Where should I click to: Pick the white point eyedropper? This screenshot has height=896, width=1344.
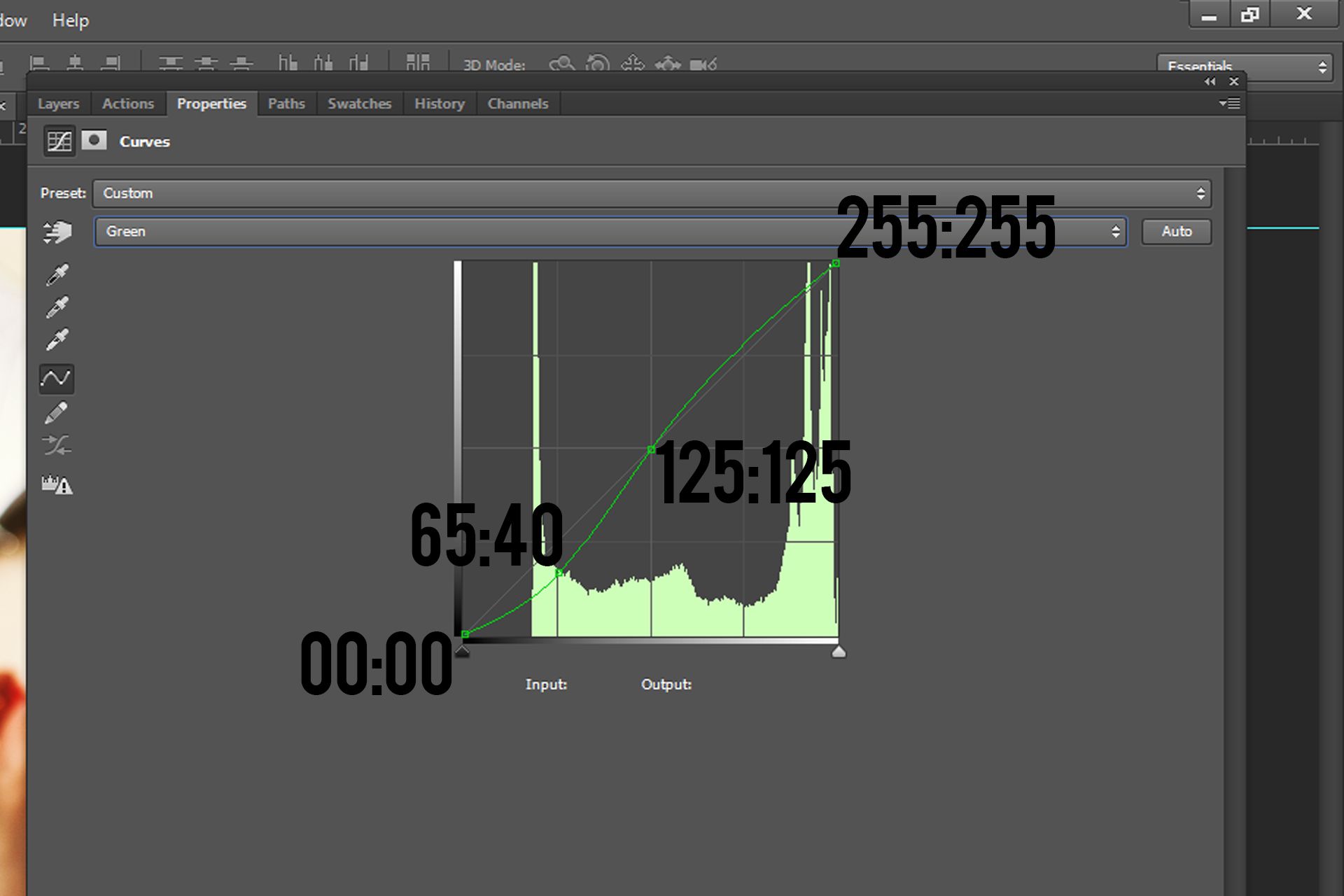pyautogui.click(x=57, y=339)
